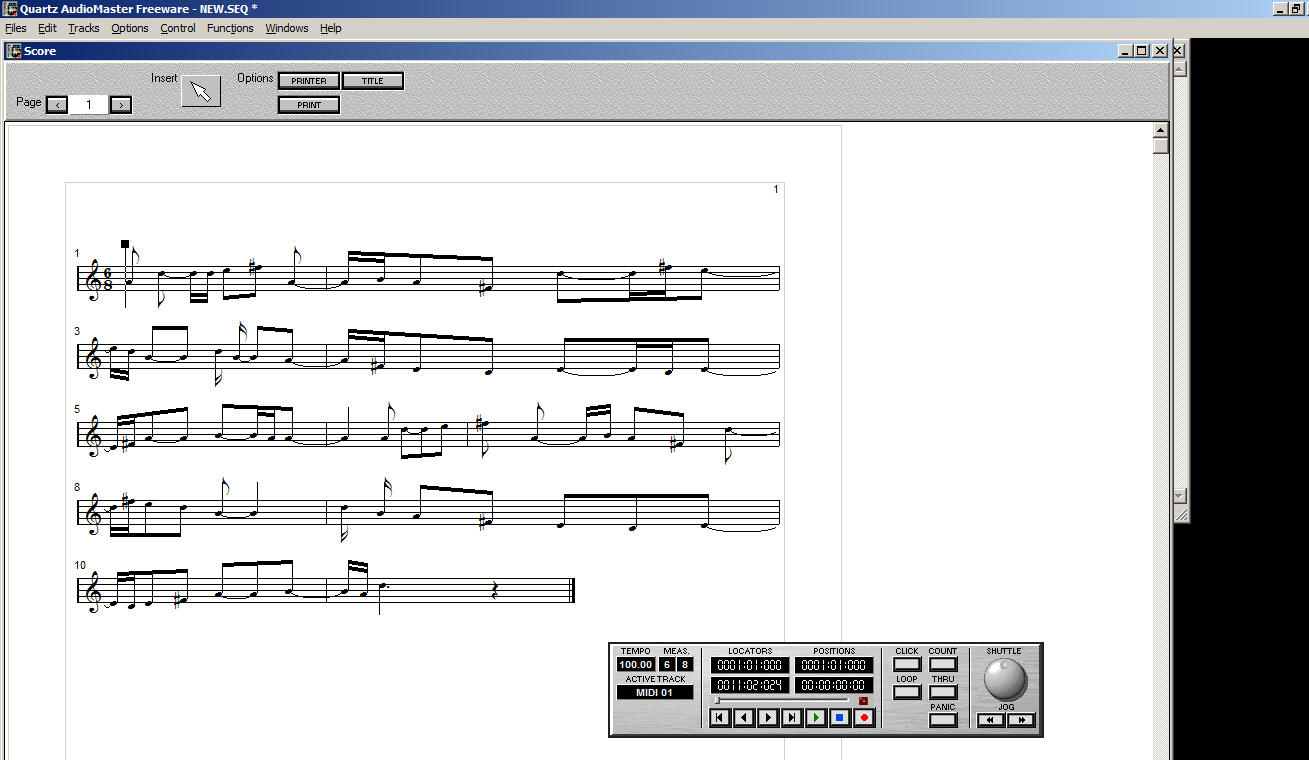Go to the next score page
This screenshot has width=1309, height=760.
[x=120, y=105]
